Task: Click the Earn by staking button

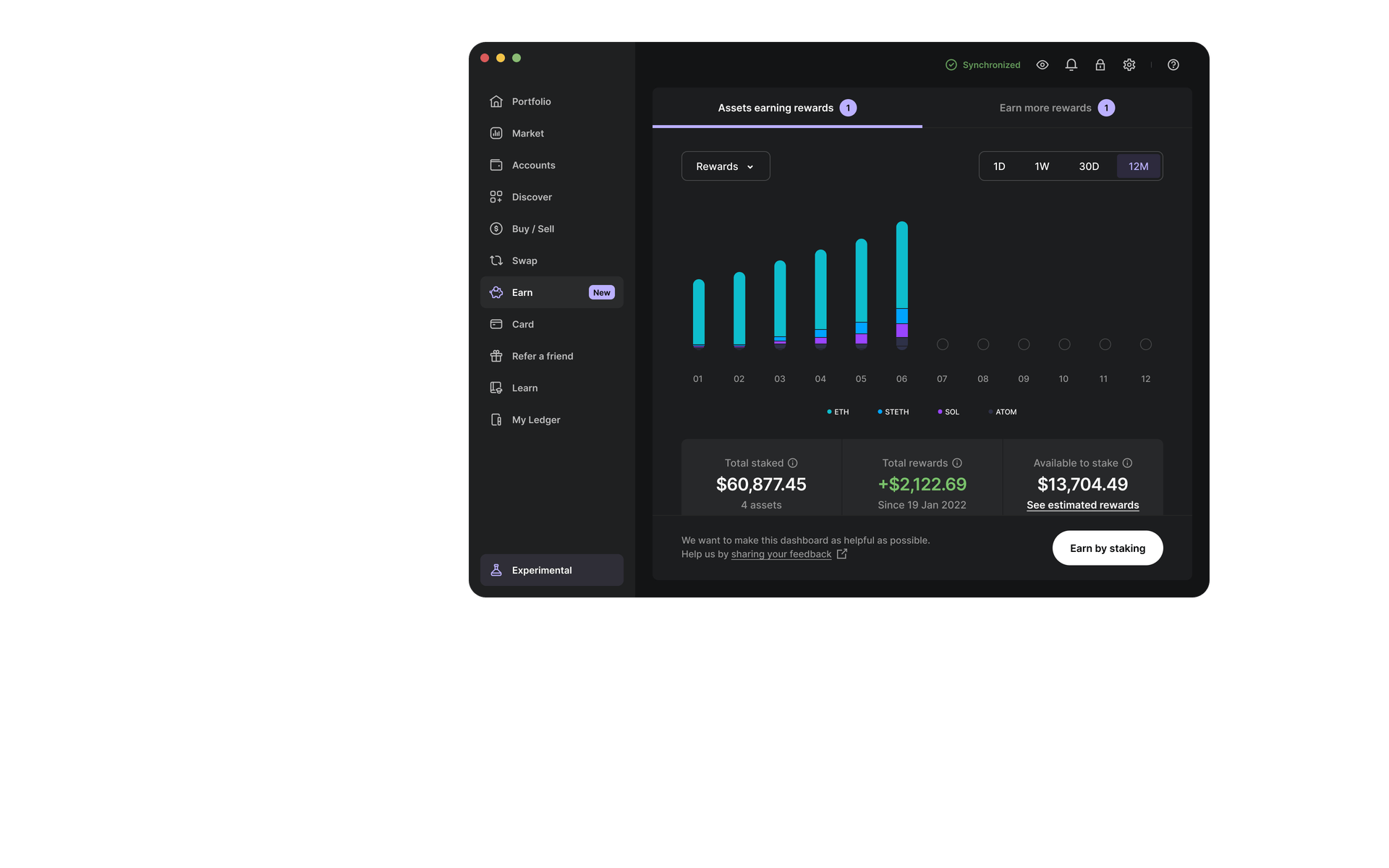Action: coord(1107,548)
